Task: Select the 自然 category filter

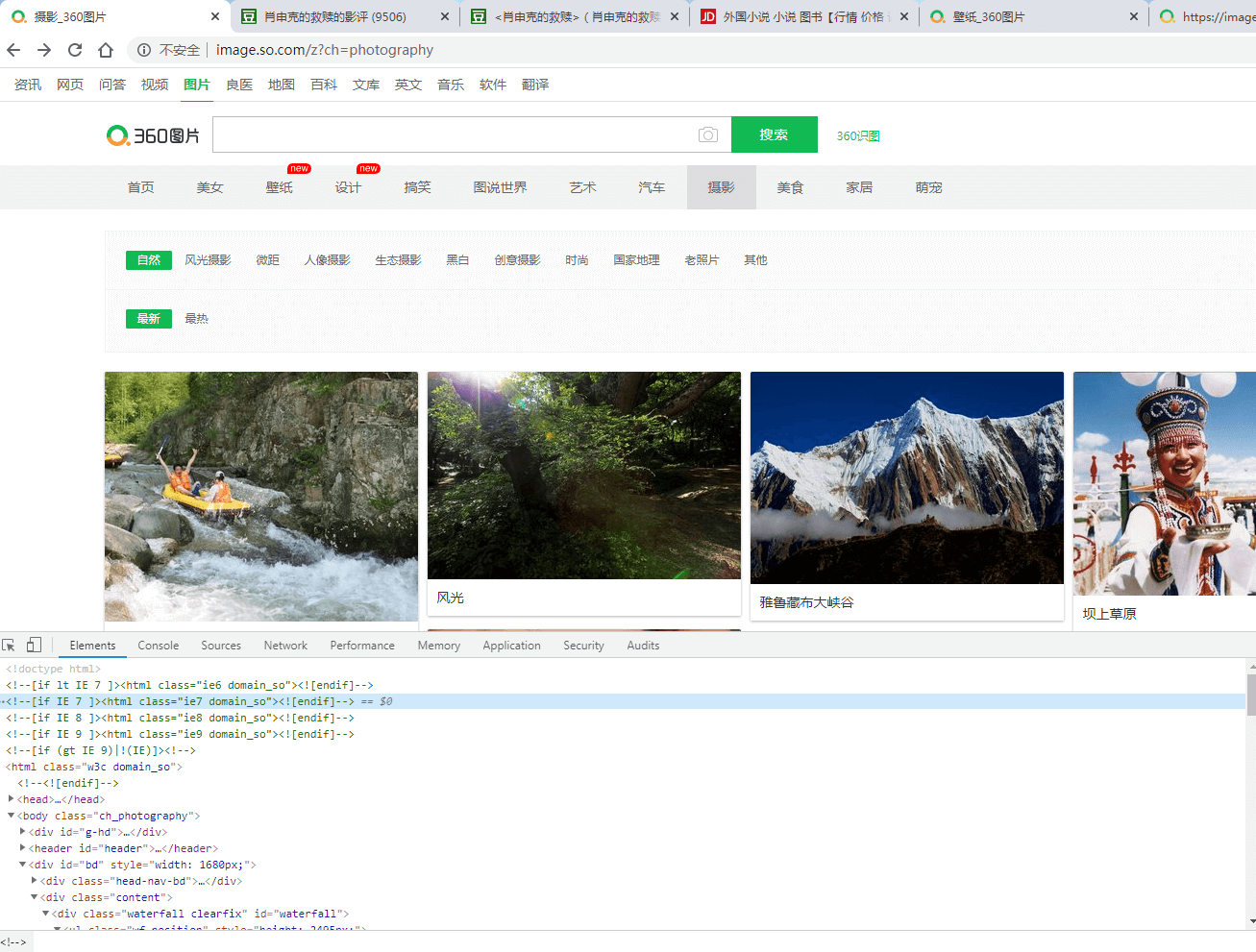Action: pos(149,260)
